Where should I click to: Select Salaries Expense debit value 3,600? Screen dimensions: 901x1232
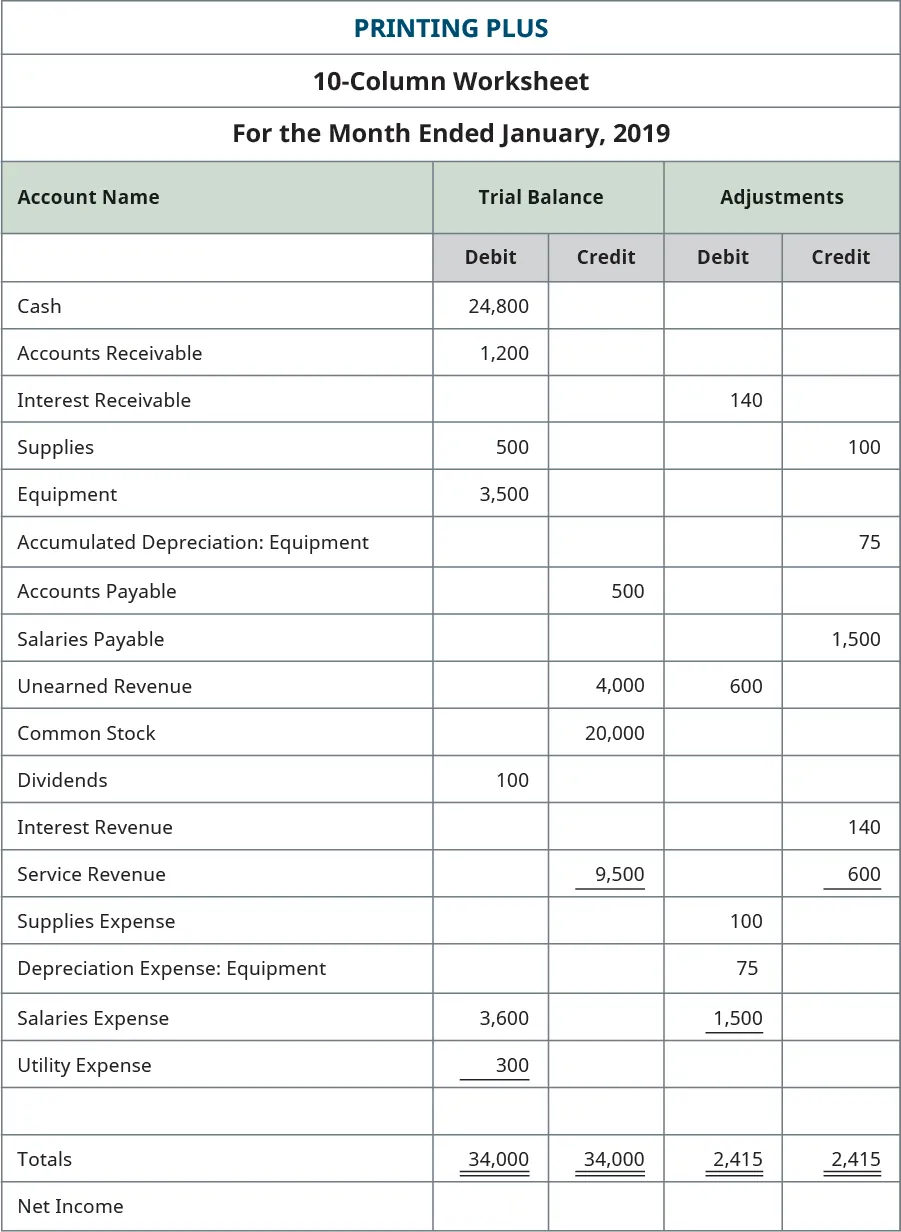[504, 1018]
